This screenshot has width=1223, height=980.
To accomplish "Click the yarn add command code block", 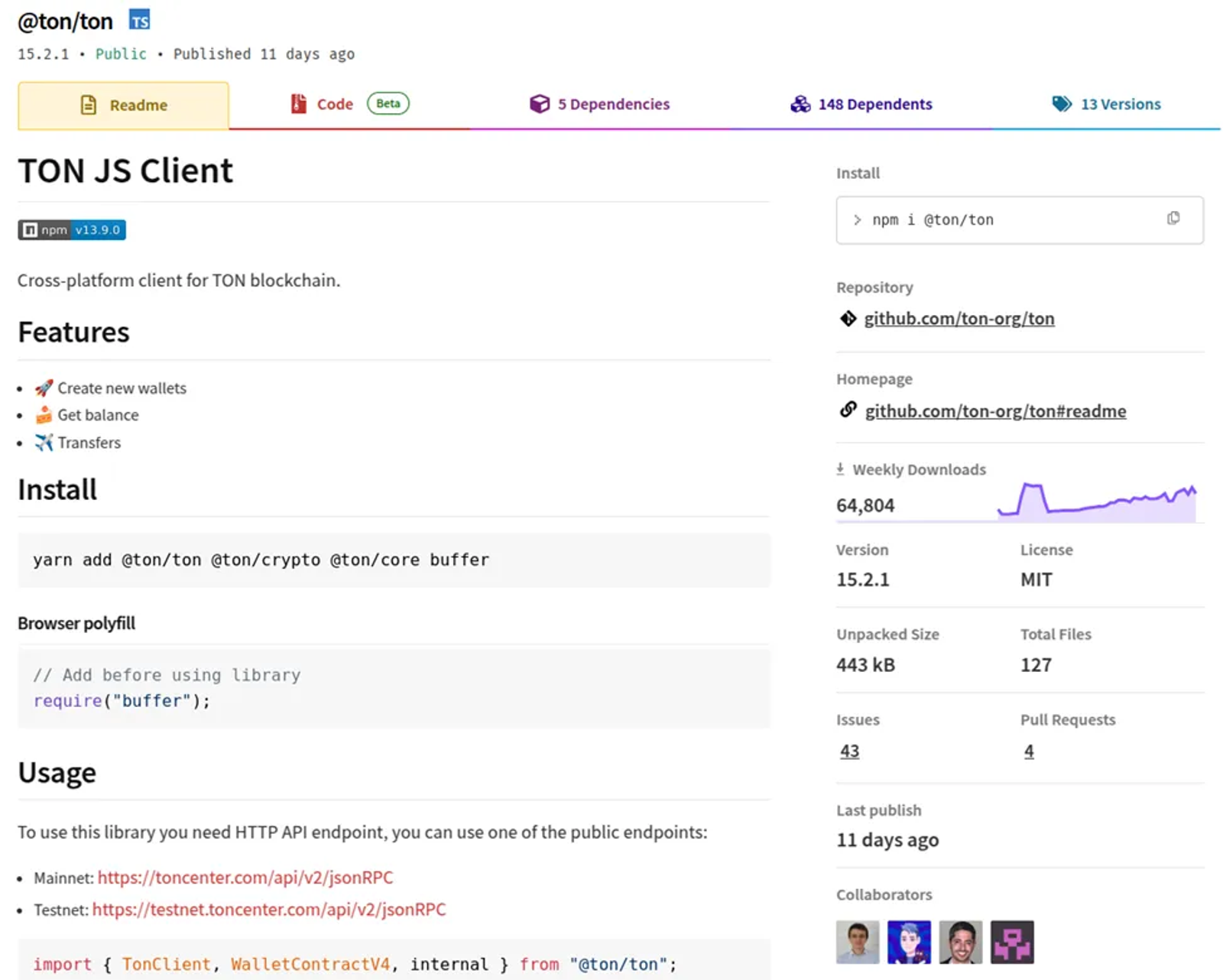I will click(394, 560).
